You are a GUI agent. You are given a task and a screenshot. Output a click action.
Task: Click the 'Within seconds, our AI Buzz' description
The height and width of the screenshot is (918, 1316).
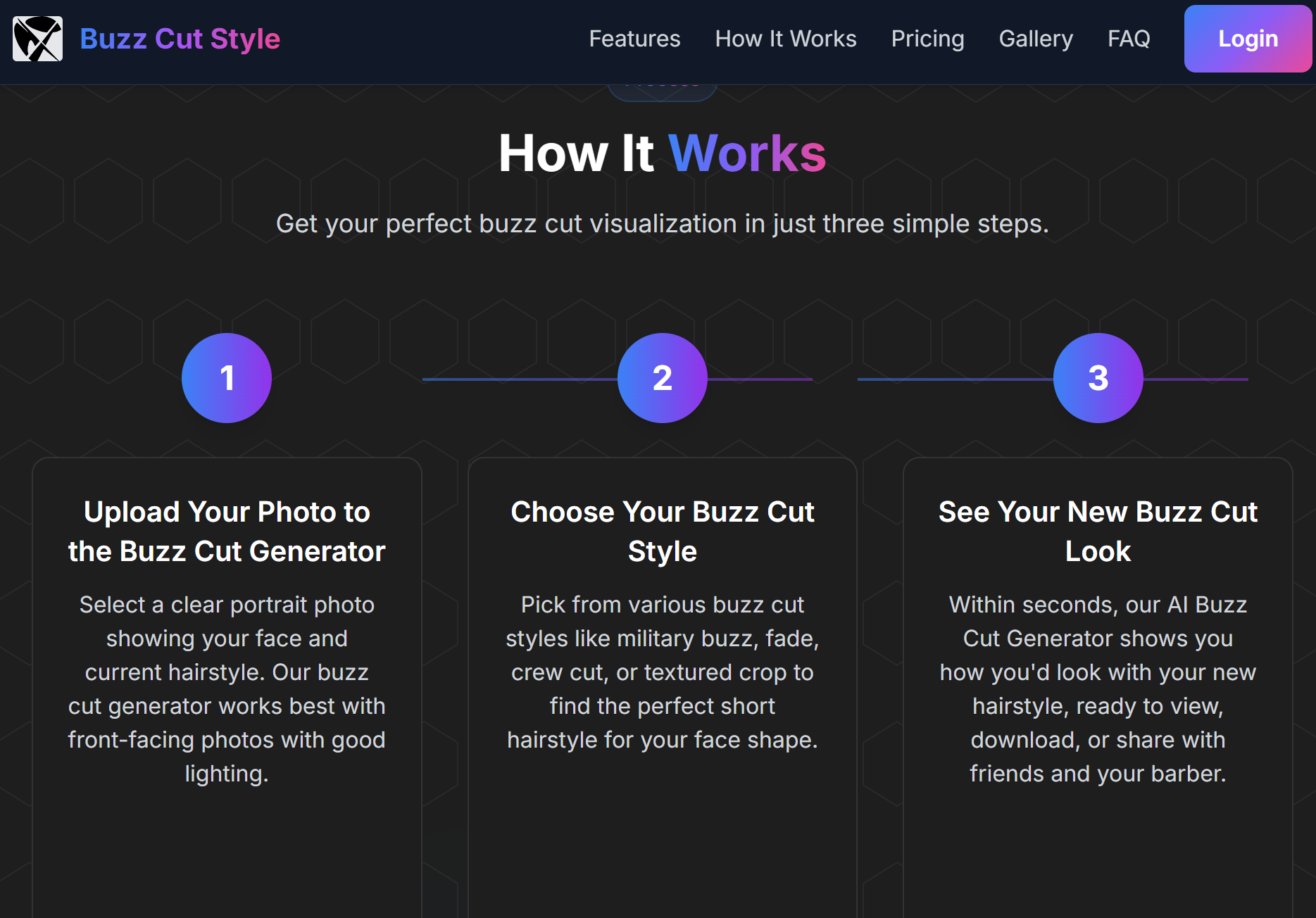pyautogui.click(x=1098, y=689)
